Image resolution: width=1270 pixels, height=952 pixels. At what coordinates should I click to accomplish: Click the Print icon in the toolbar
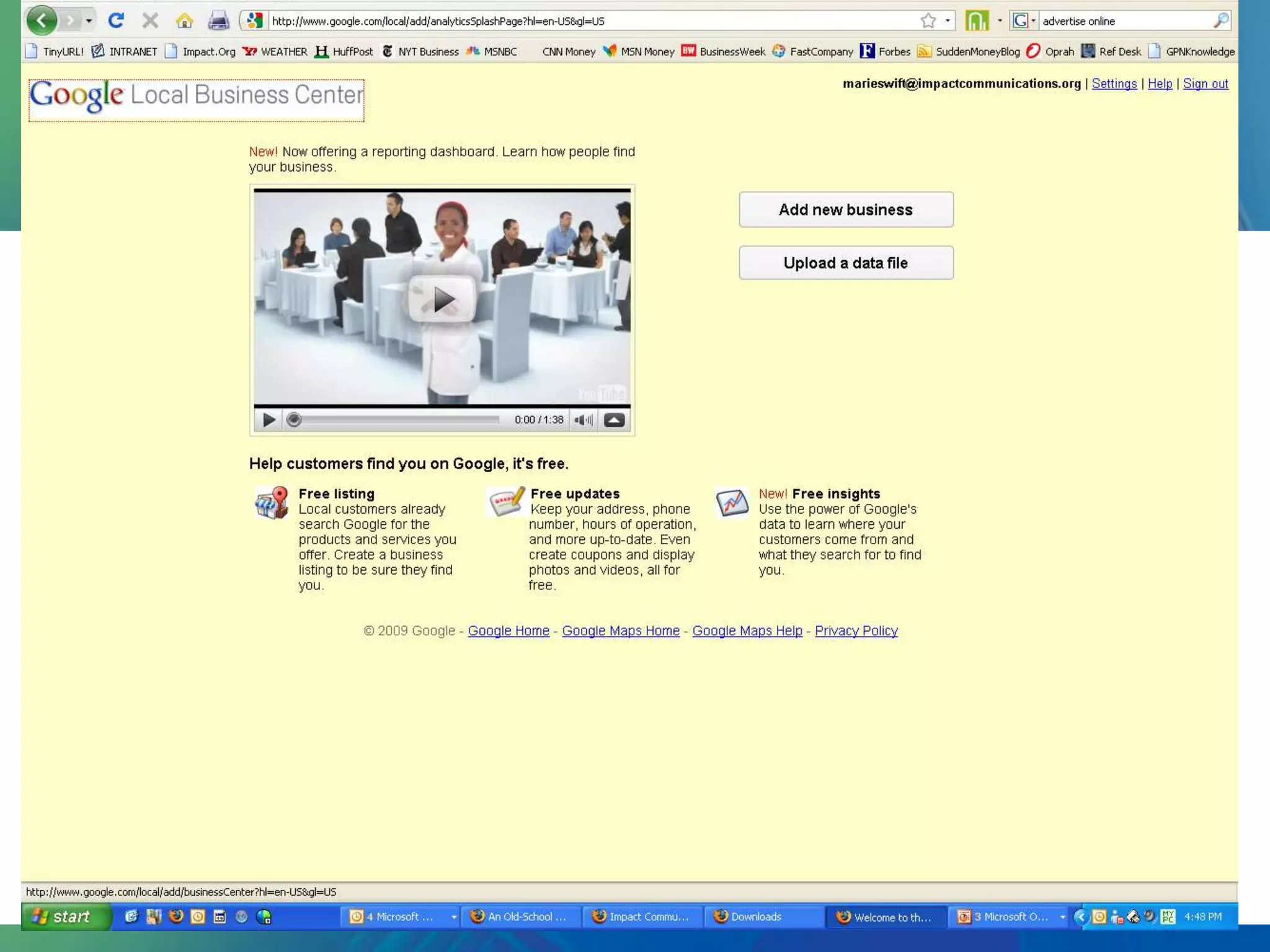218,21
